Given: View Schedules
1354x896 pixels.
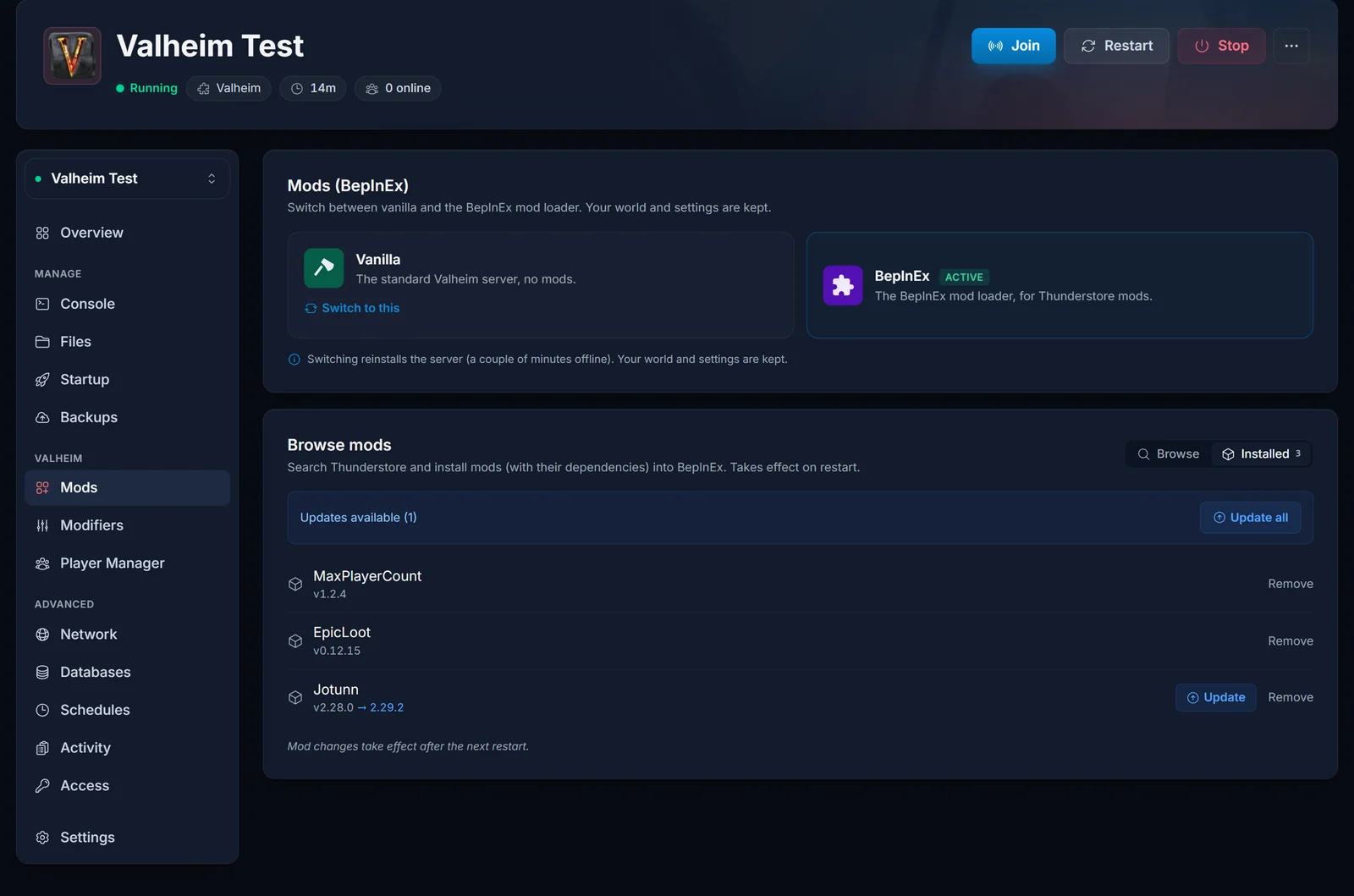Looking at the screenshot, I should click(127, 710).
